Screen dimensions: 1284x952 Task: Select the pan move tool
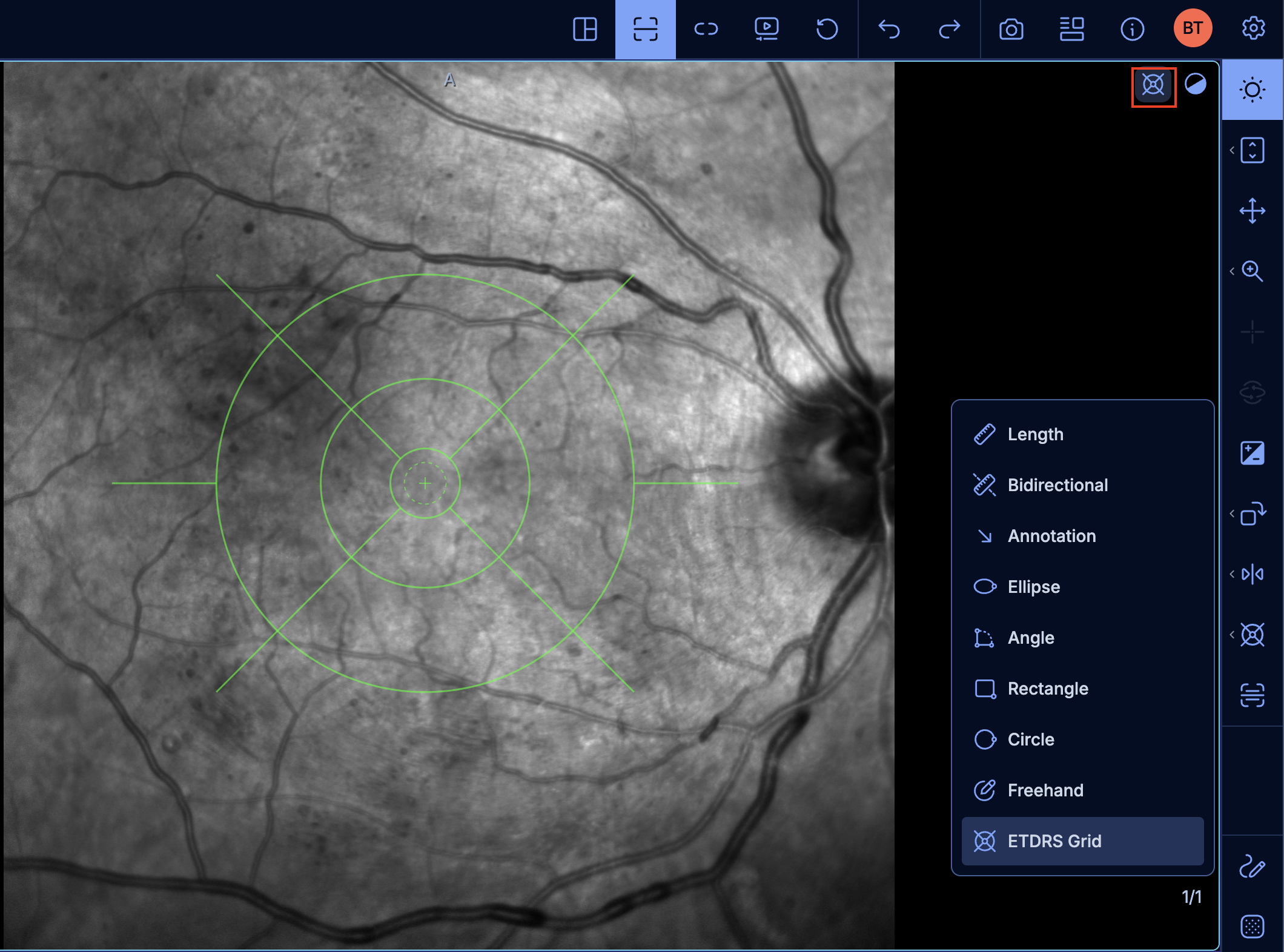click(1253, 211)
